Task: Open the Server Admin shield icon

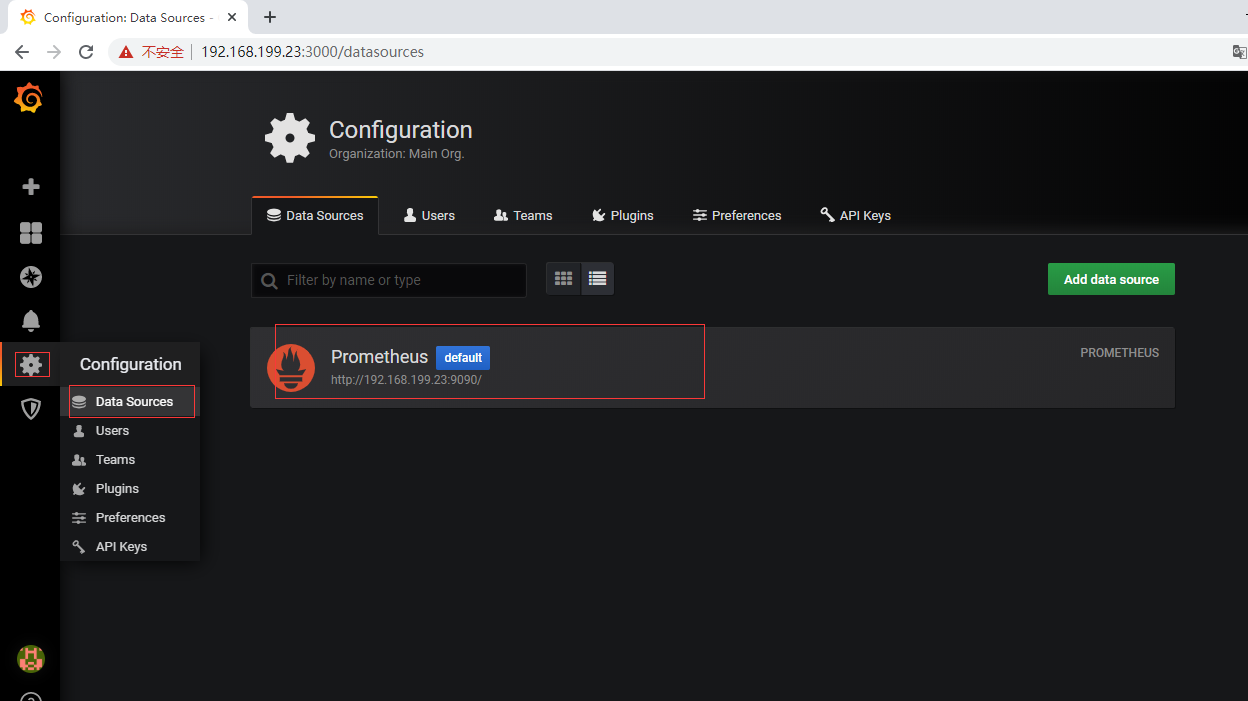Action: click(31, 408)
